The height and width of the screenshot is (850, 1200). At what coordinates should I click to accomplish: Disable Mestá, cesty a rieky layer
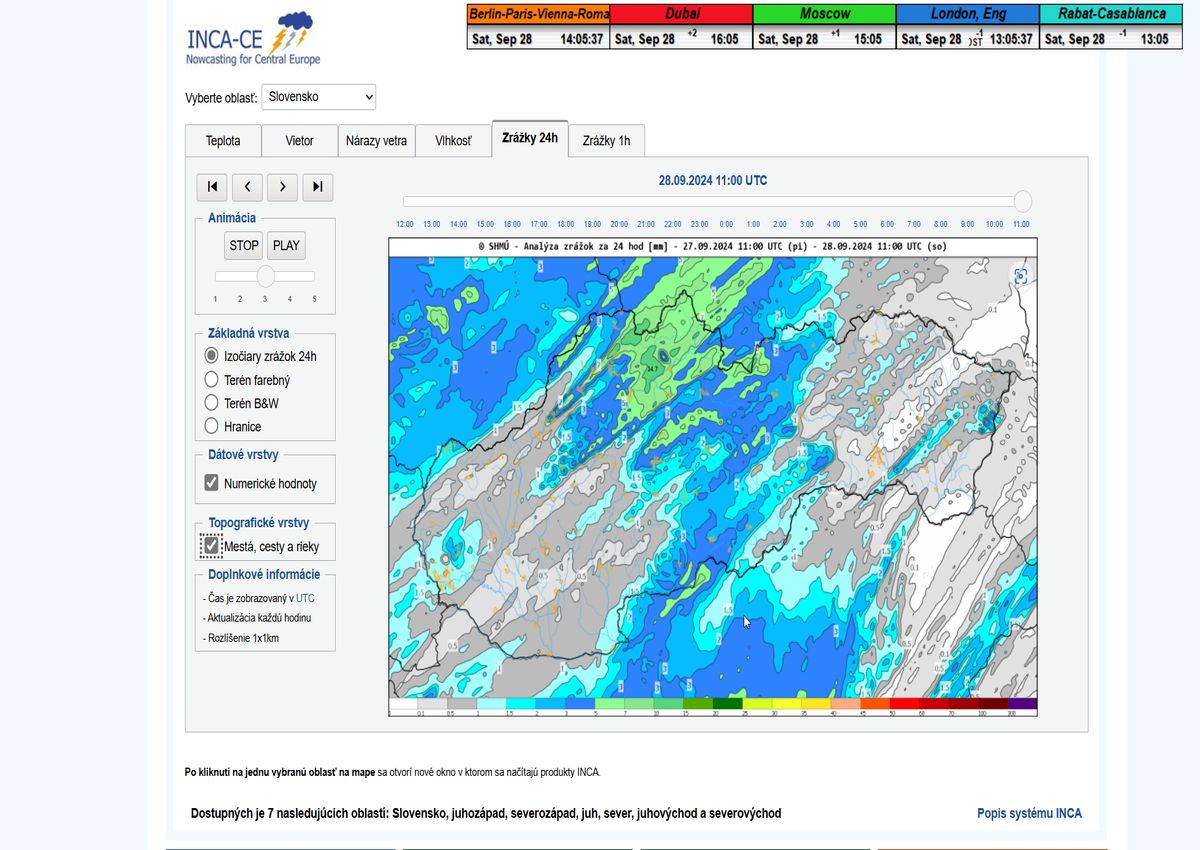[x=211, y=546]
